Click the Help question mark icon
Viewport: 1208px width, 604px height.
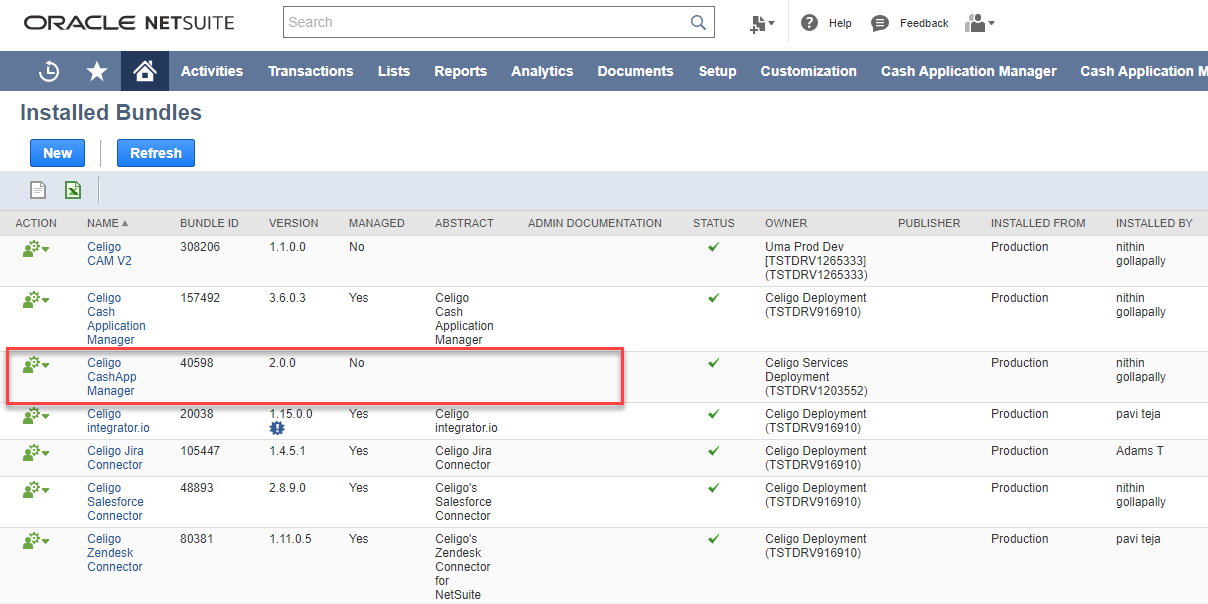click(809, 23)
